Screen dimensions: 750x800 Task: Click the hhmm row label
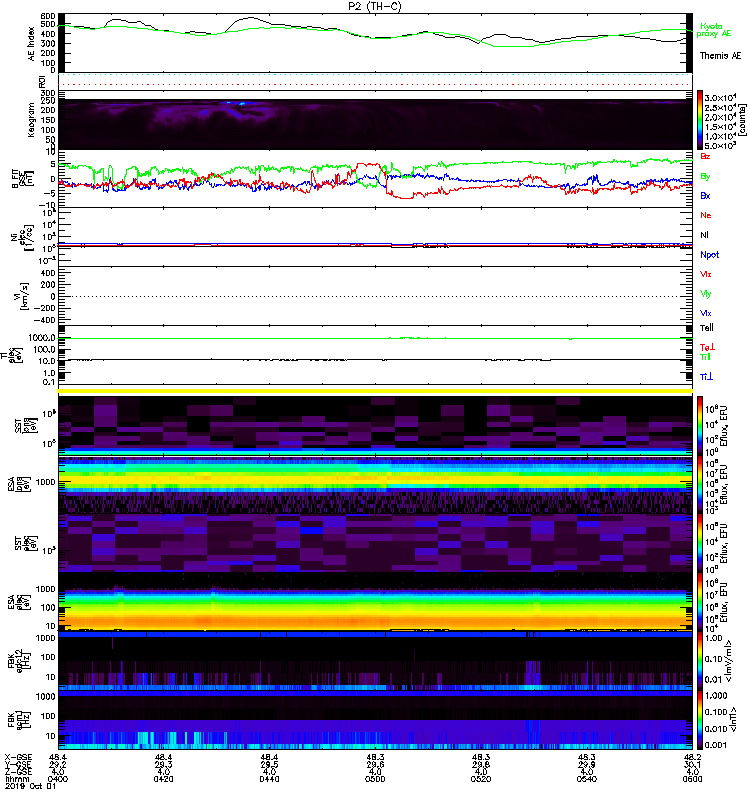pyautogui.click(x=15, y=779)
